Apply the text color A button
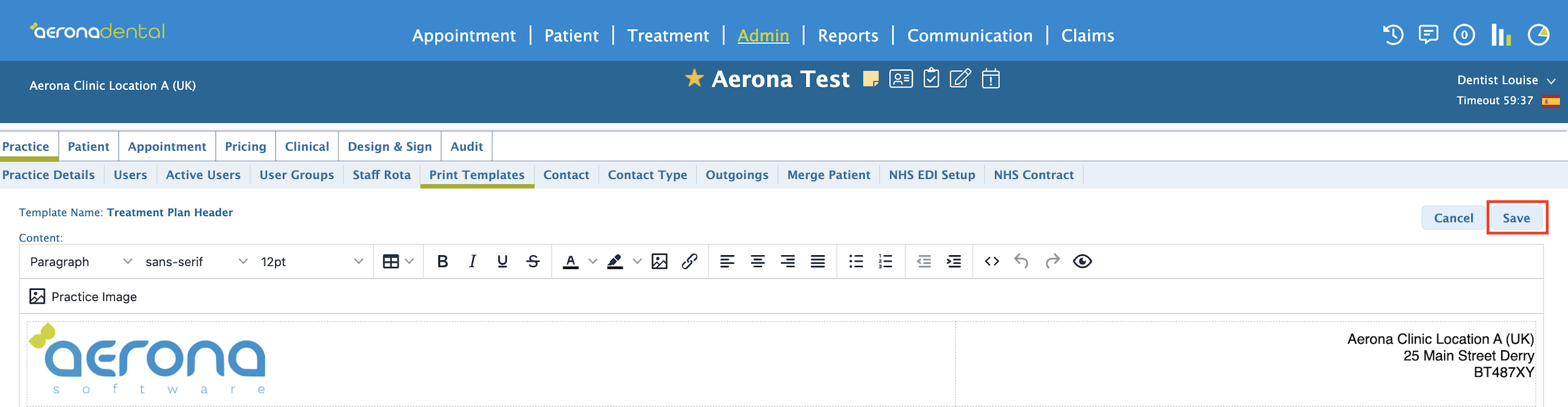This screenshot has height=407, width=1568. [x=571, y=261]
